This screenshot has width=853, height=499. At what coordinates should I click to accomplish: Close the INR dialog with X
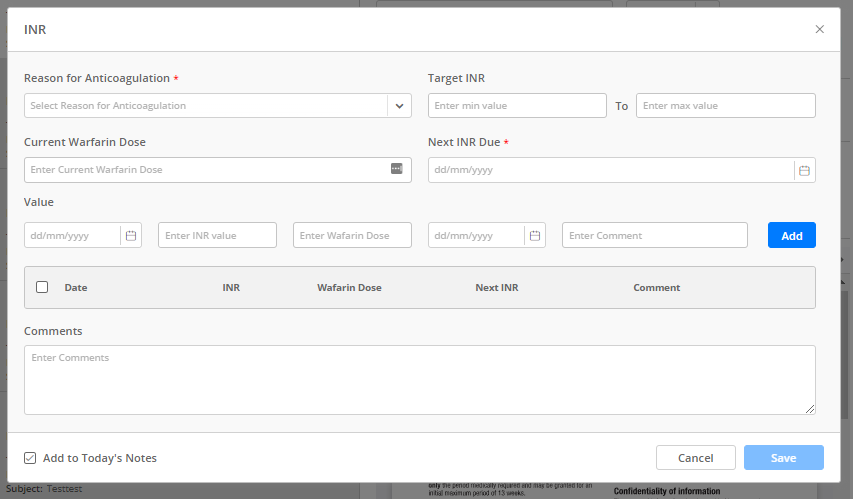[819, 29]
